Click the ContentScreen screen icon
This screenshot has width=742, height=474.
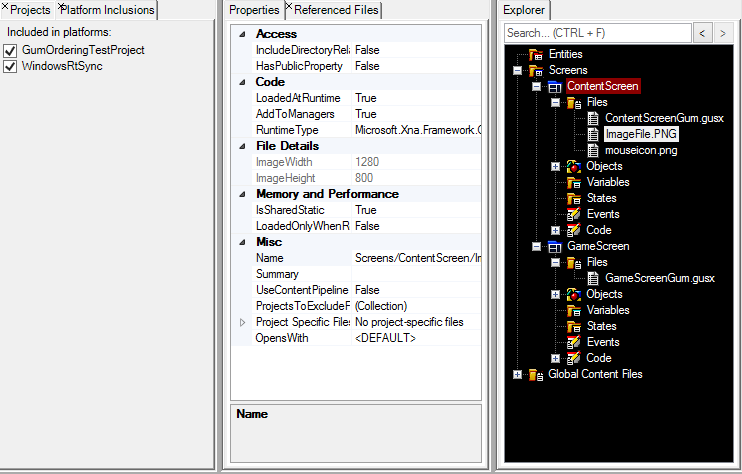coord(555,86)
